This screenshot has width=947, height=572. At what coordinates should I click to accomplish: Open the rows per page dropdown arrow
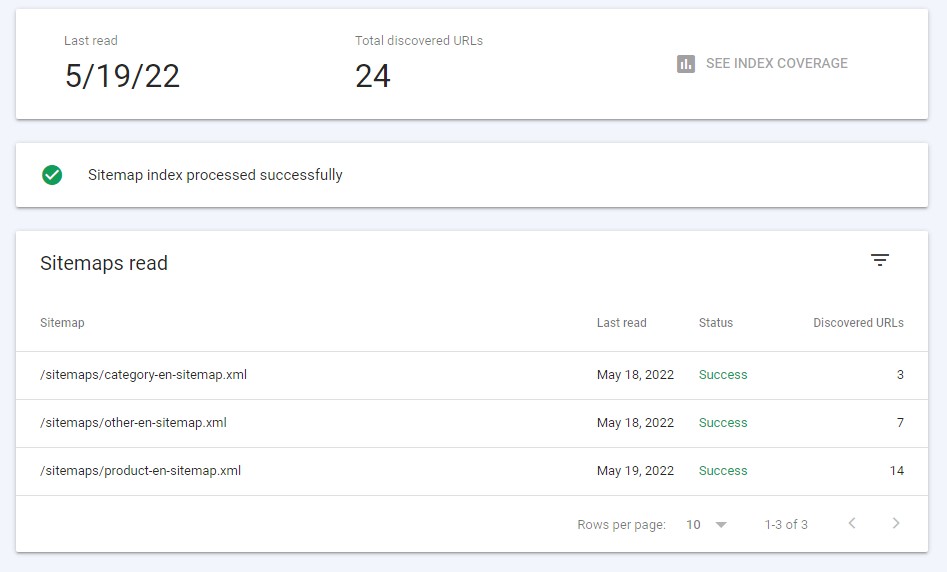(x=721, y=525)
